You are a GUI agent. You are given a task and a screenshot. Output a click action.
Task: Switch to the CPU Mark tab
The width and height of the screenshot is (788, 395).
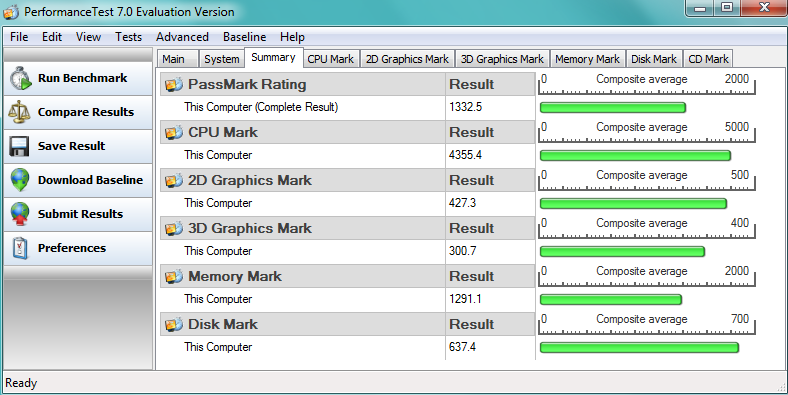coord(331,59)
